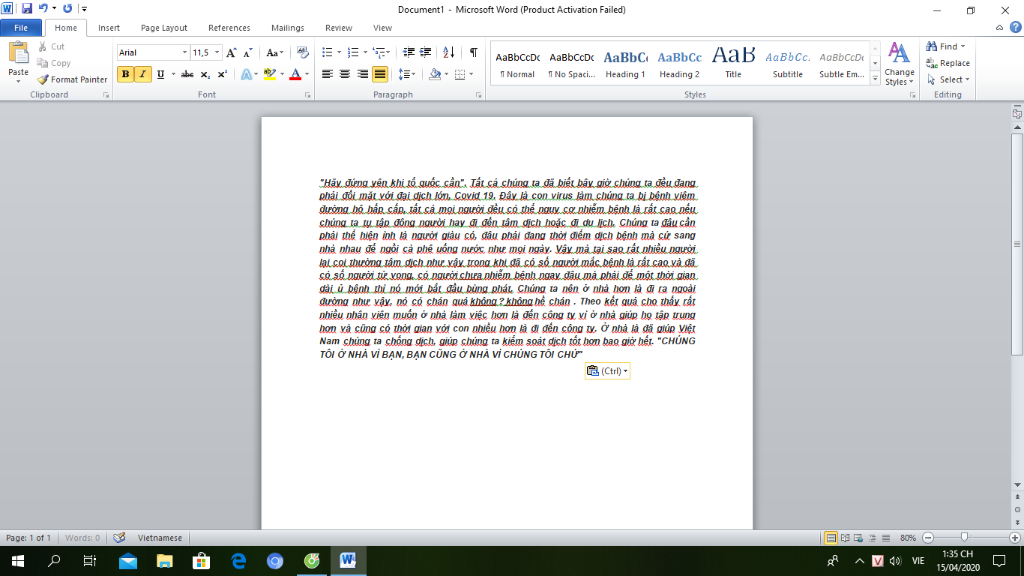
Task: Apply the red font color
Action: click(295, 74)
